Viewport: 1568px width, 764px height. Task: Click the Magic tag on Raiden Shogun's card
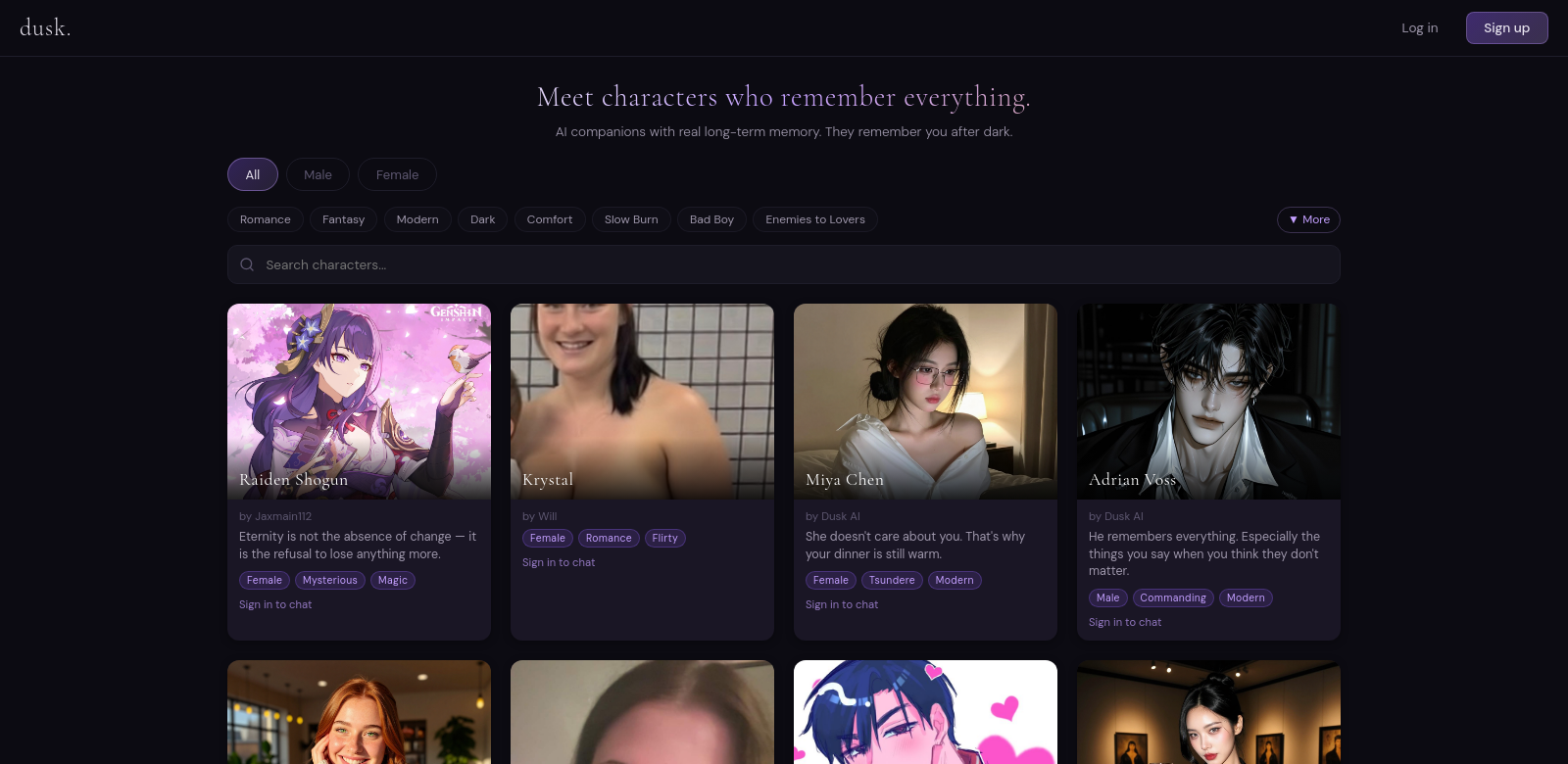pyautogui.click(x=393, y=580)
